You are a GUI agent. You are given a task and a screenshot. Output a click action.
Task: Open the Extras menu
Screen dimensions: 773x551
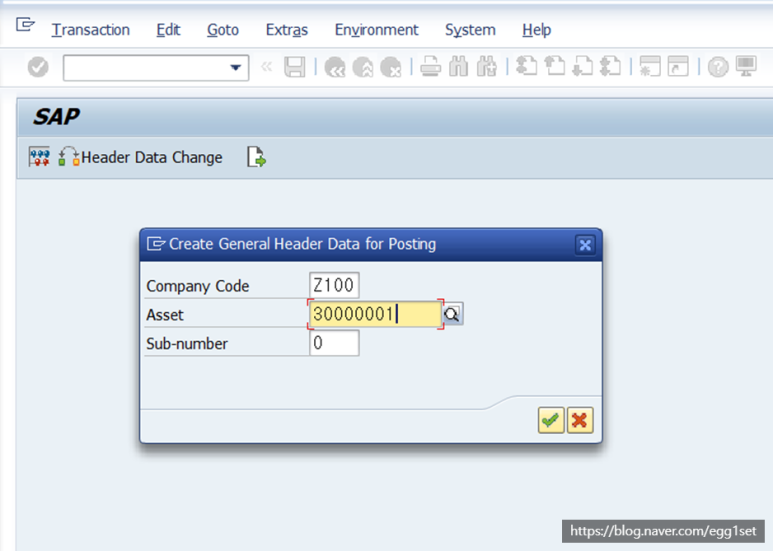pos(287,30)
